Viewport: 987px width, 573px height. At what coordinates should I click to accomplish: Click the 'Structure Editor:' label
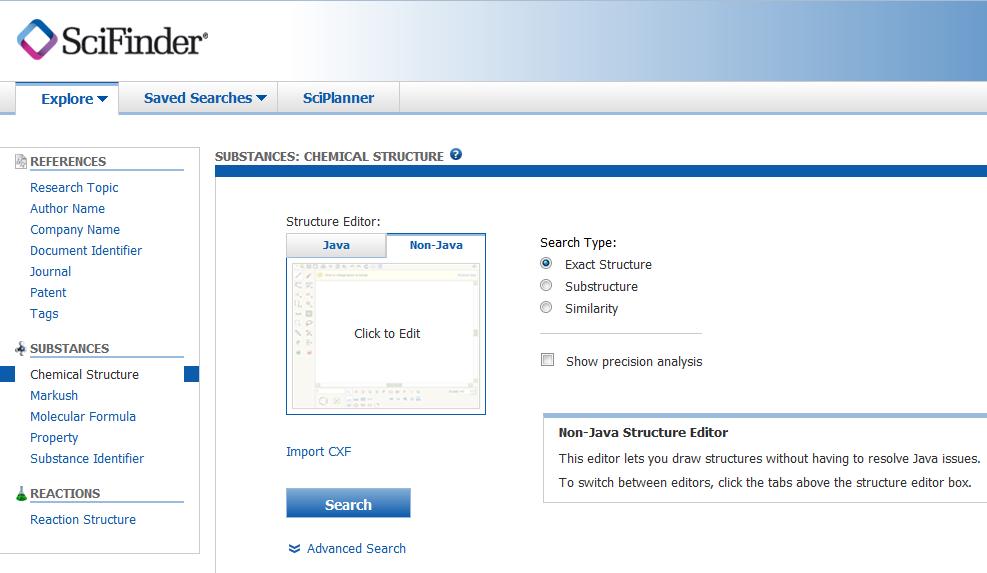tap(333, 222)
